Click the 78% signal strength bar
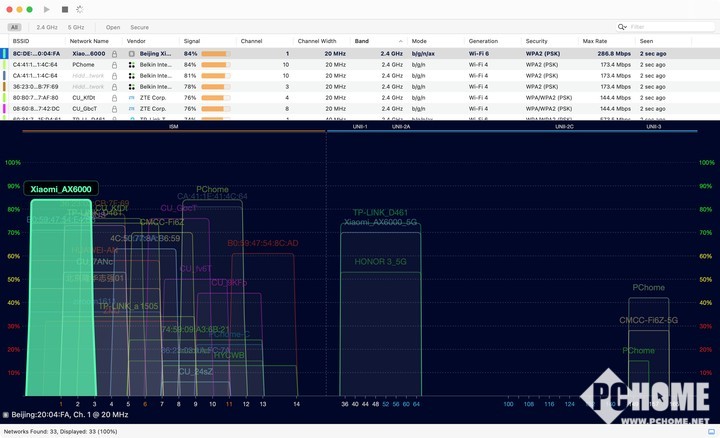The image size is (720, 438). [216, 87]
